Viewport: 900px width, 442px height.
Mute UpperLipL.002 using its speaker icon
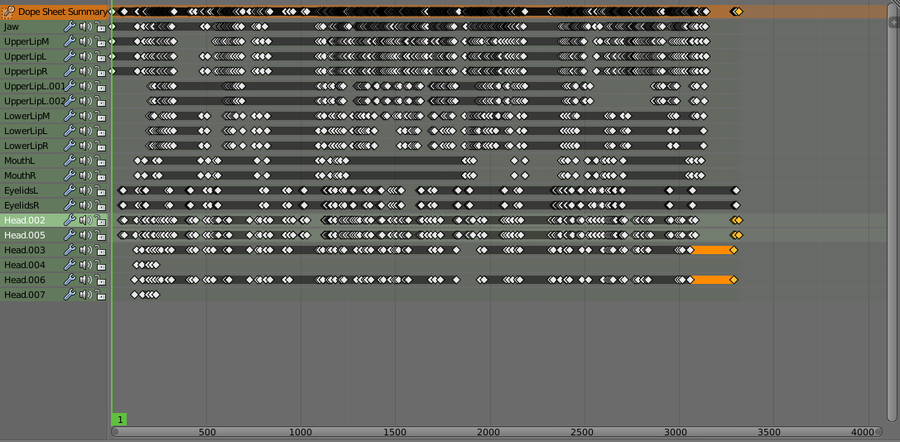point(86,101)
